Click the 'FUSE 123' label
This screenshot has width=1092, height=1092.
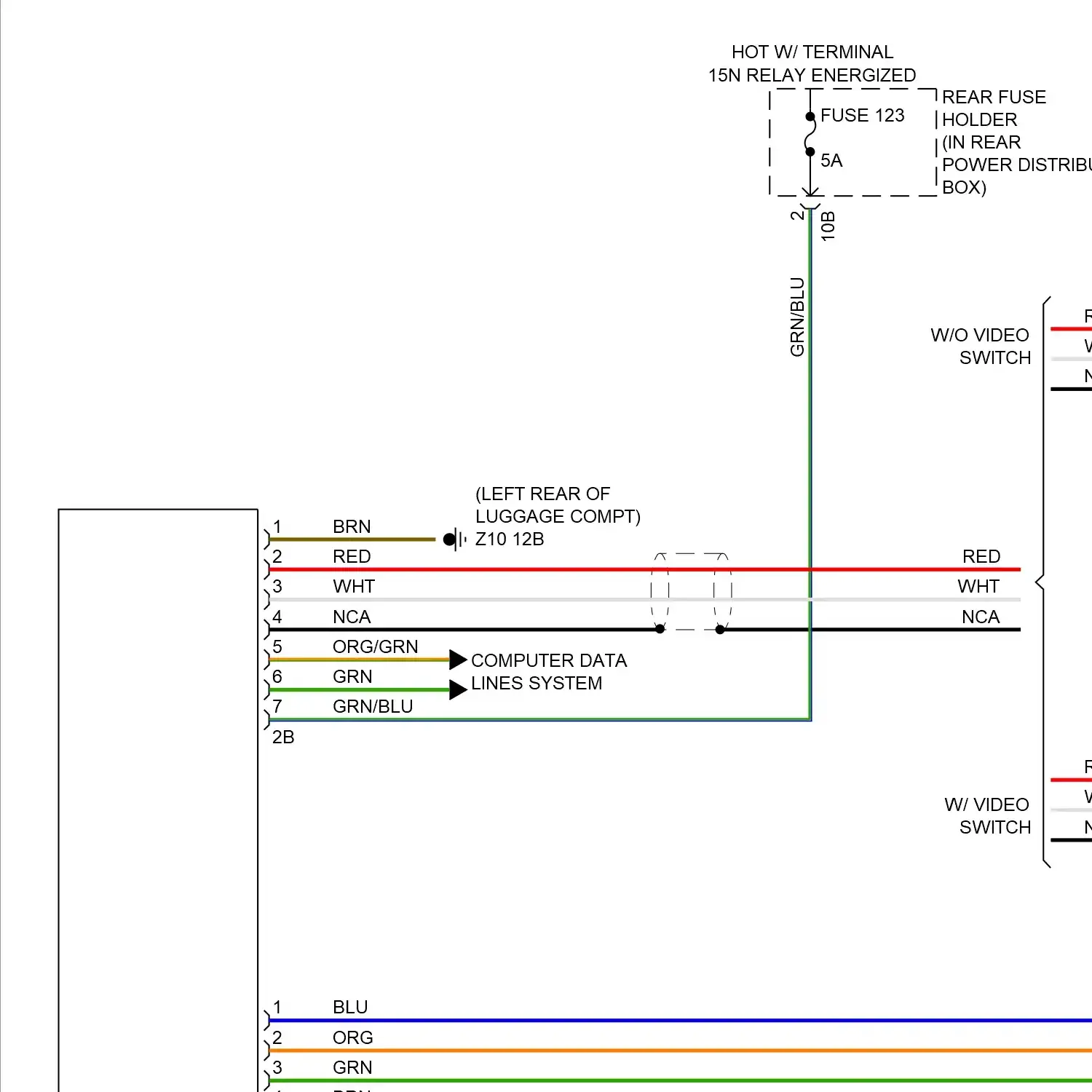862,116
